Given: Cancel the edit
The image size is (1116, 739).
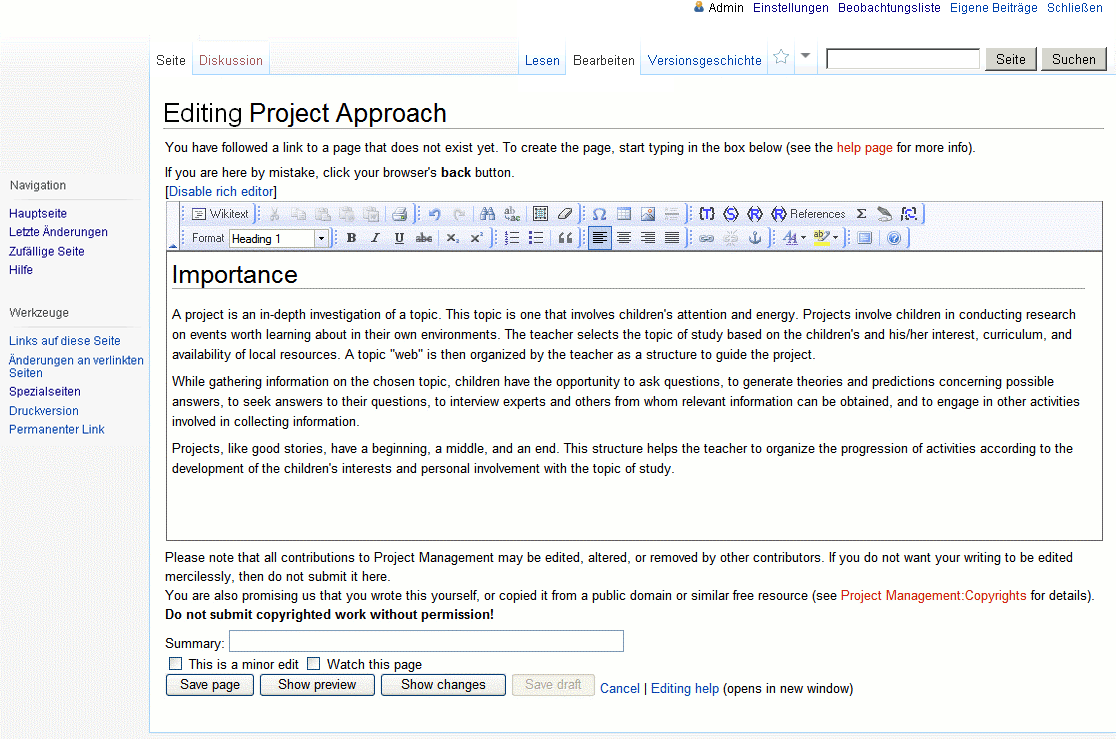Looking at the screenshot, I should [x=620, y=688].
